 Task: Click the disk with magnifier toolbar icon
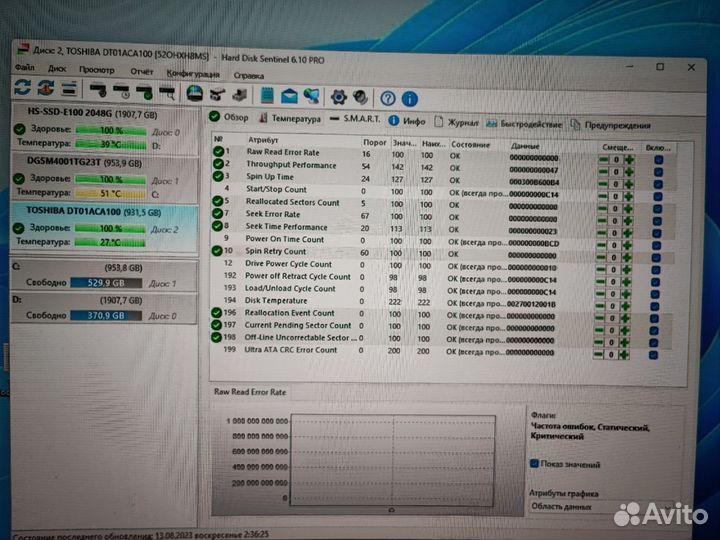(x=168, y=93)
